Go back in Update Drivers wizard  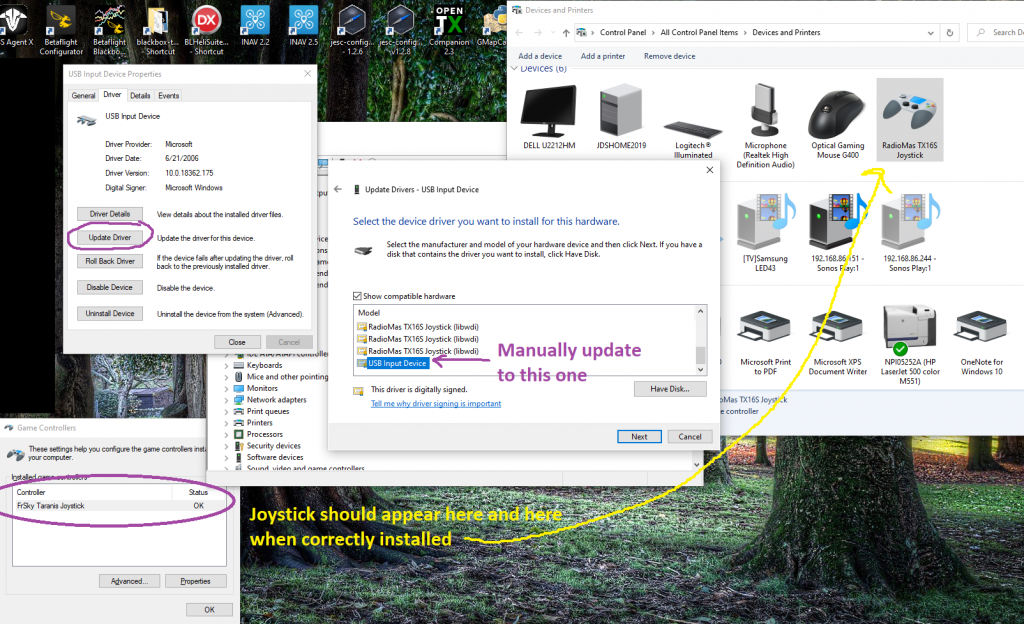tap(338, 189)
